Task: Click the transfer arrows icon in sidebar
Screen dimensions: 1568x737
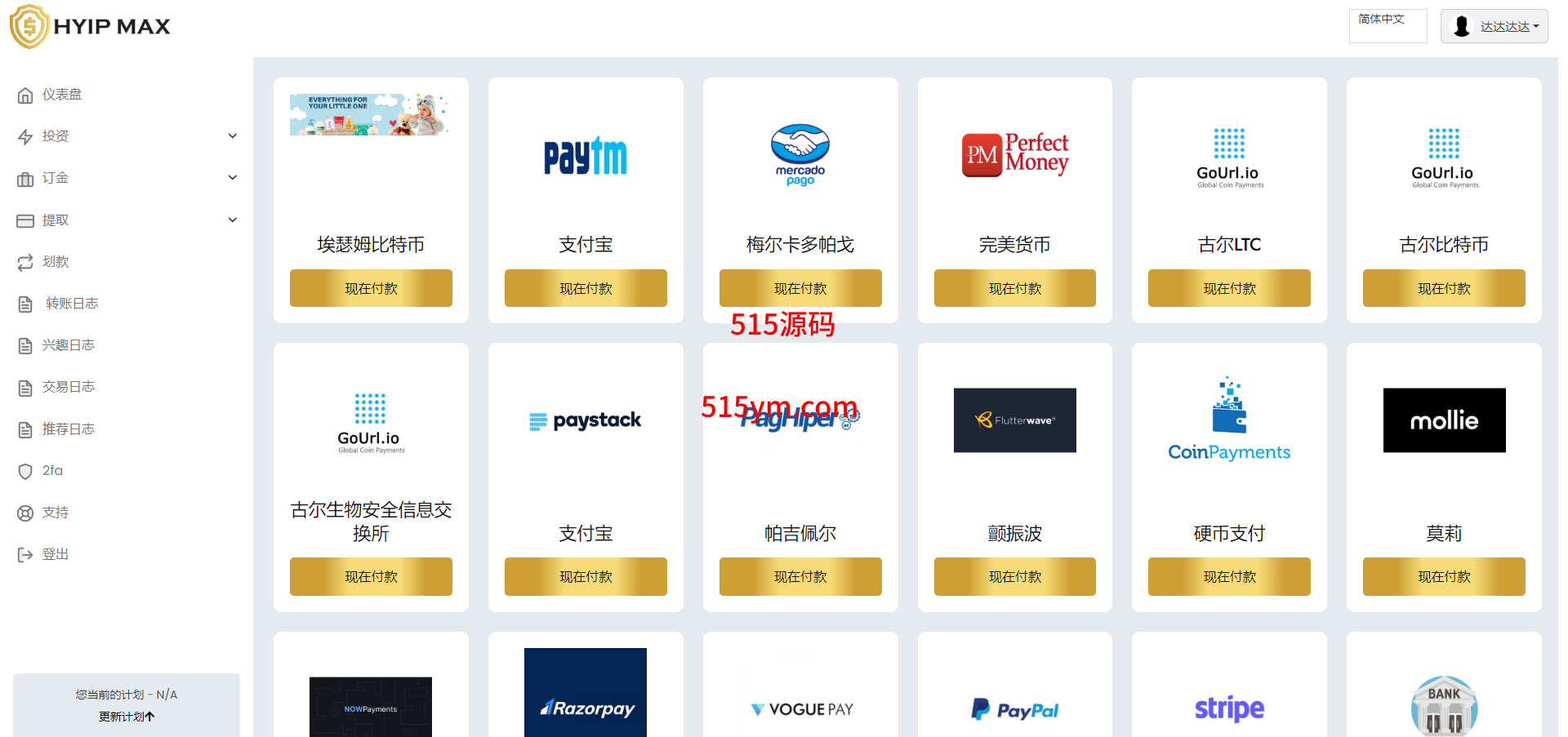Action: click(25, 263)
